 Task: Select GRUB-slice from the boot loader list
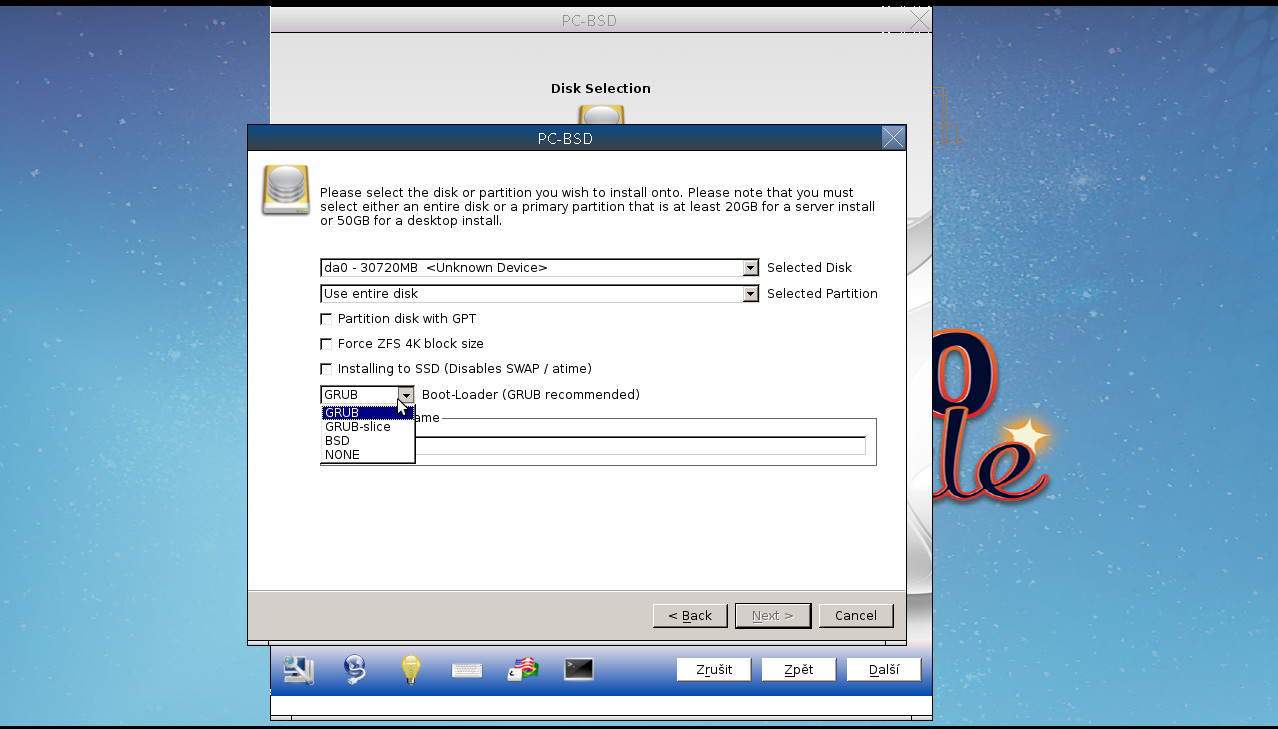tap(357, 426)
